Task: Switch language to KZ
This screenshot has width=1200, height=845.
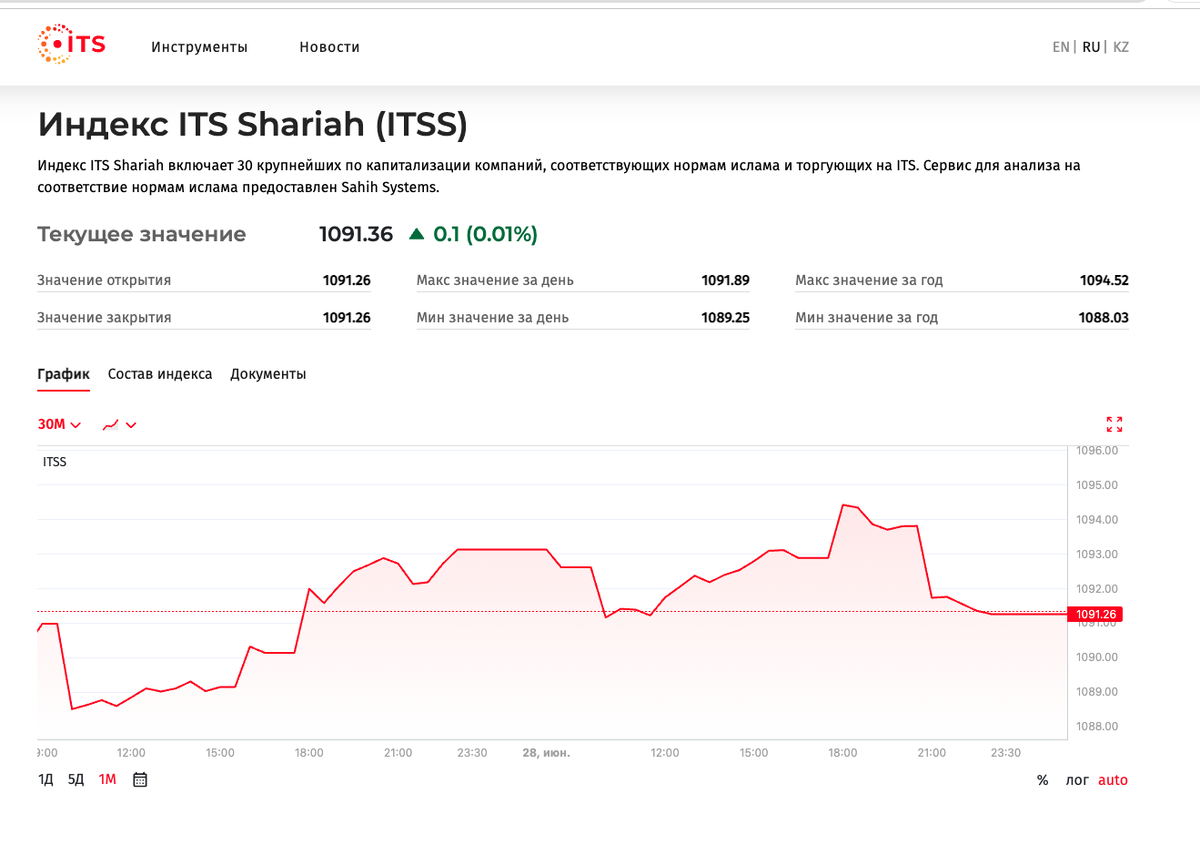Action: pyautogui.click(x=1121, y=47)
